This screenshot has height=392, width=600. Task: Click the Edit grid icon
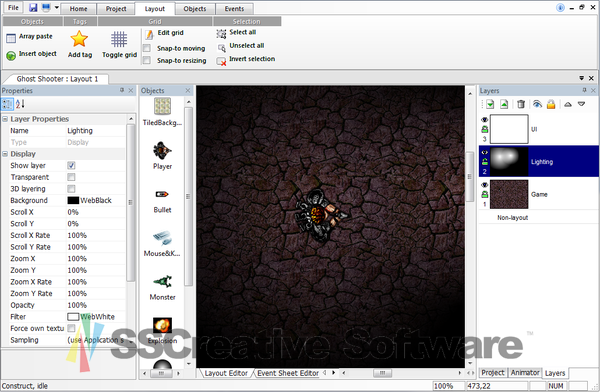tap(149, 35)
